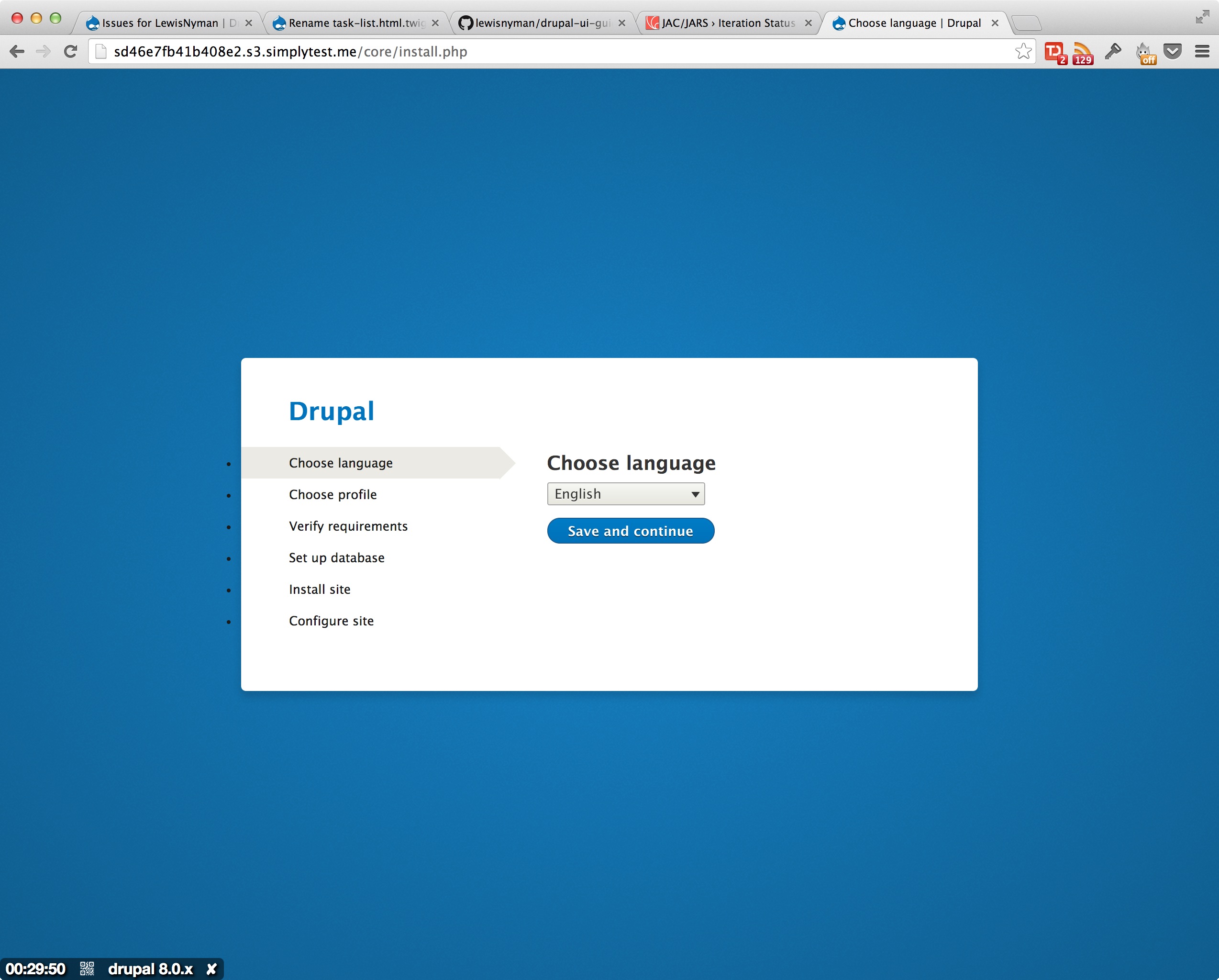Screen dimensions: 1219x980
Task: Click the yellow minimize window button
Action: click(36, 18)
